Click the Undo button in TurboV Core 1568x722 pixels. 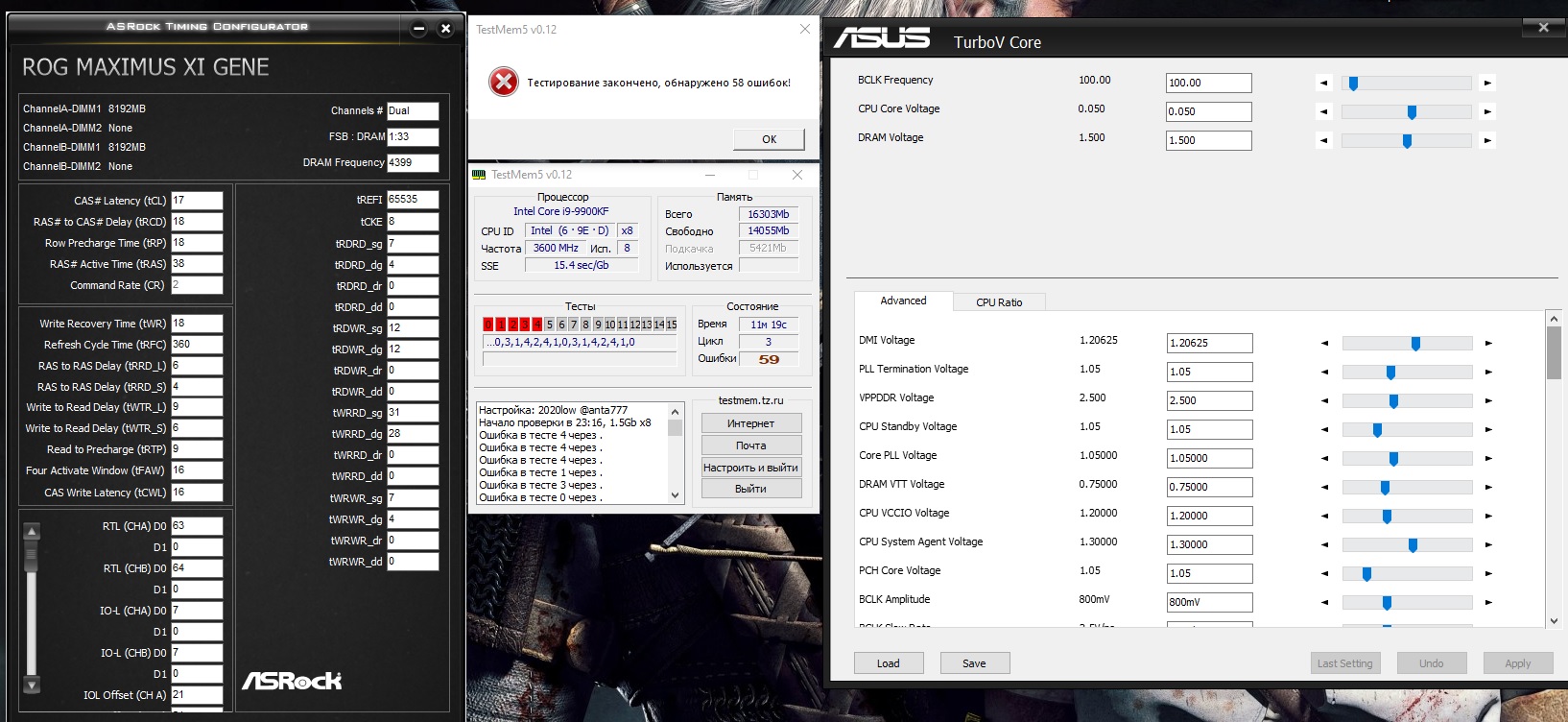click(x=1431, y=663)
